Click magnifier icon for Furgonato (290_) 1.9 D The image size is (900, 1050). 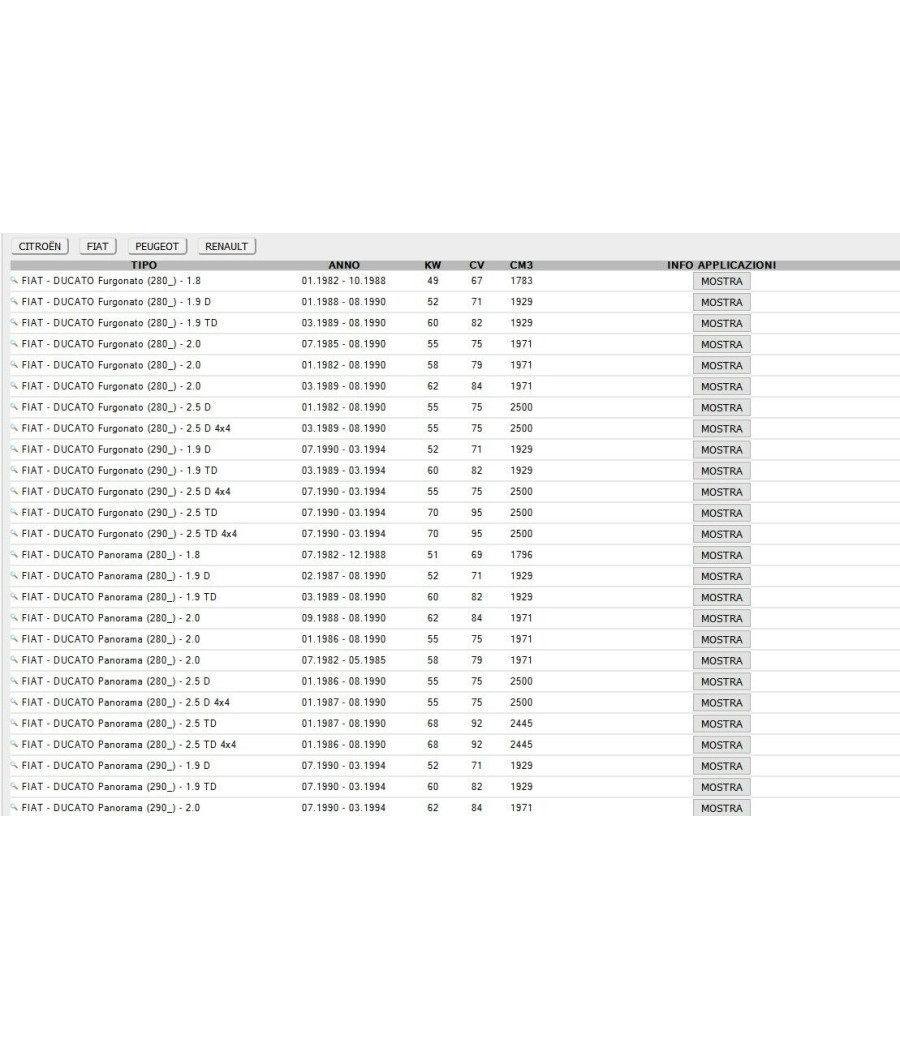coord(14,449)
